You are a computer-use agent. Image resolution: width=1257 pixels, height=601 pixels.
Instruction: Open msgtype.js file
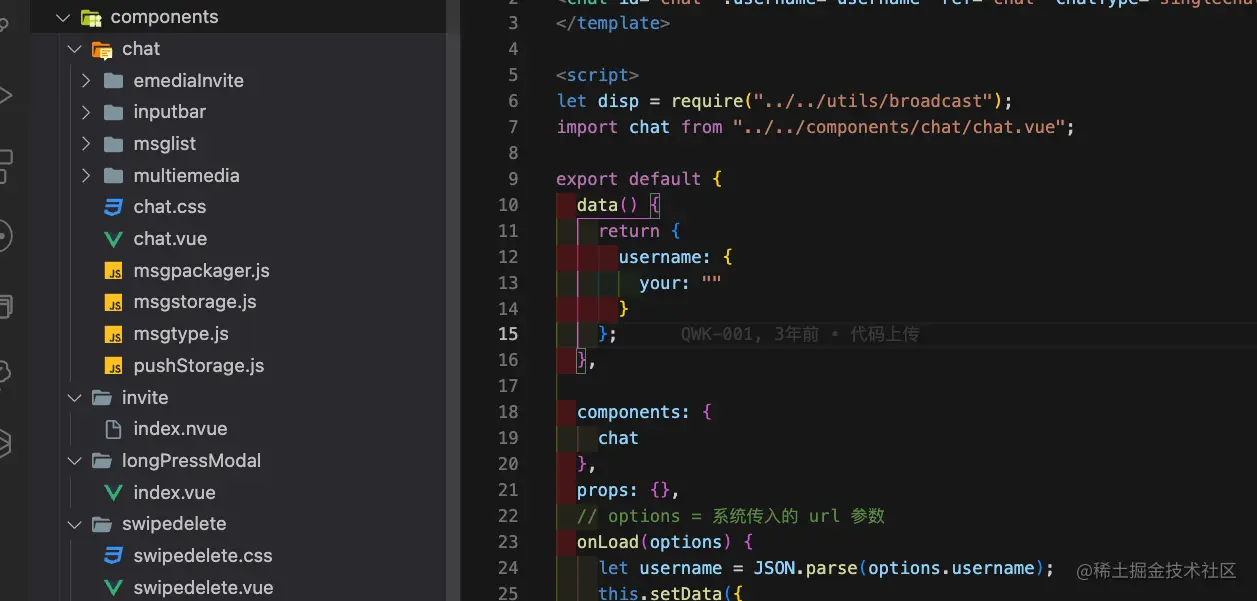click(181, 334)
